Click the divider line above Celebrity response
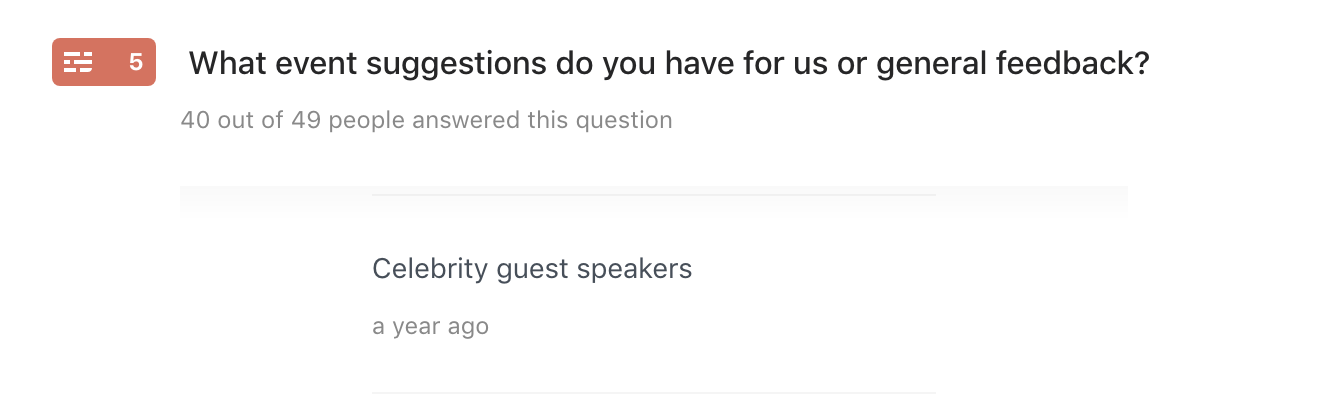Viewport: 1318px width, 404px height. coord(654,195)
